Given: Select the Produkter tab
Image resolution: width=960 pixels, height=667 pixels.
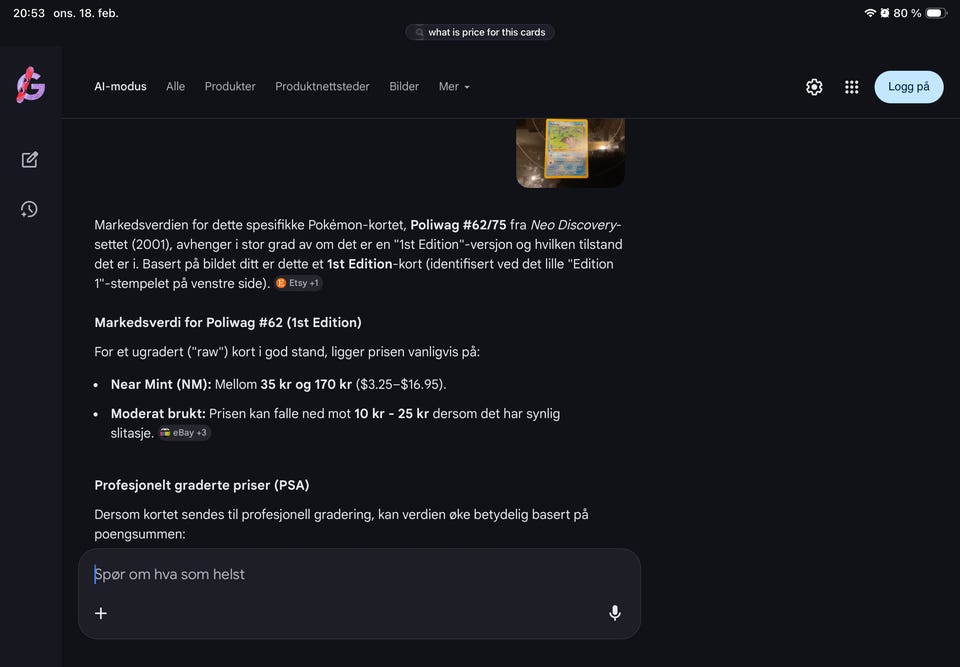Looking at the screenshot, I should coord(230,87).
